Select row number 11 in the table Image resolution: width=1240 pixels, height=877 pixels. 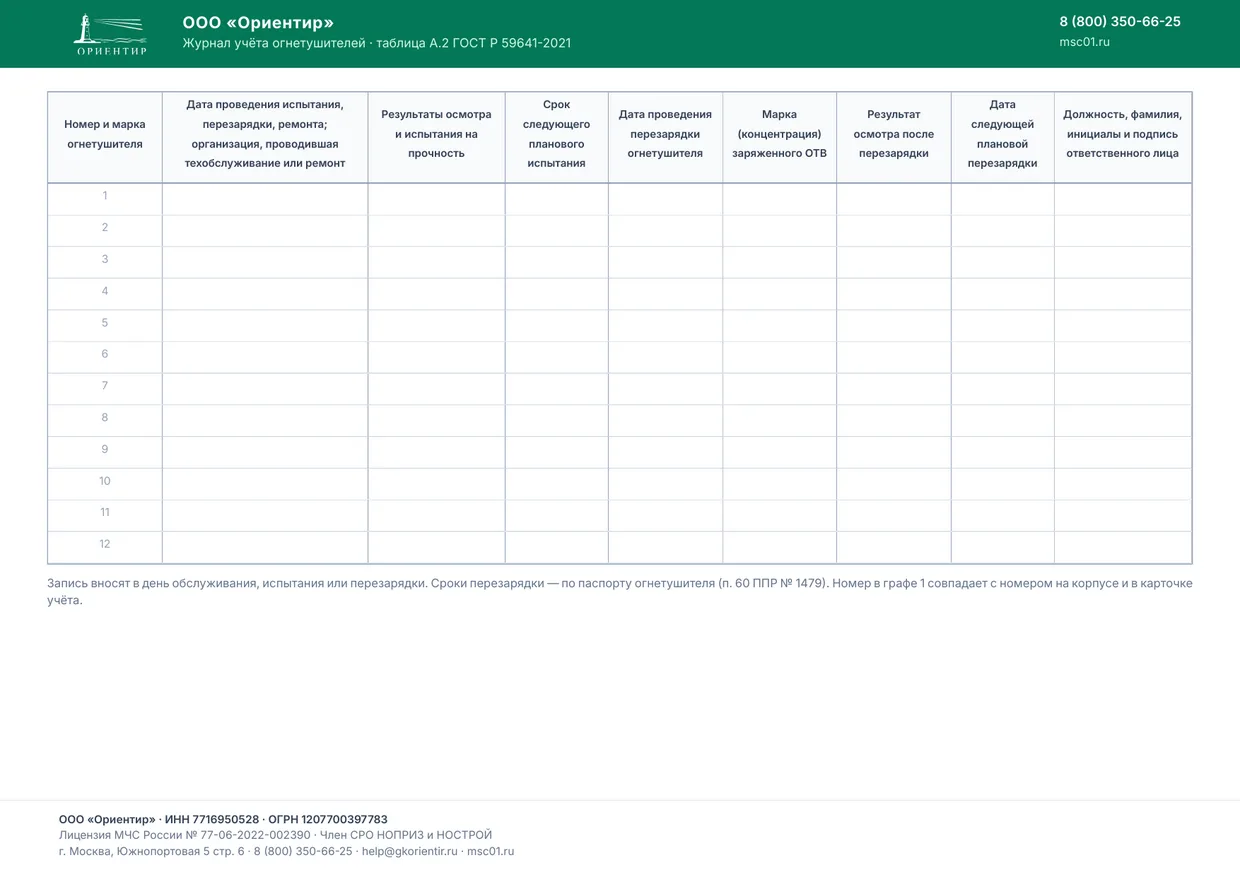coord(620,516)
